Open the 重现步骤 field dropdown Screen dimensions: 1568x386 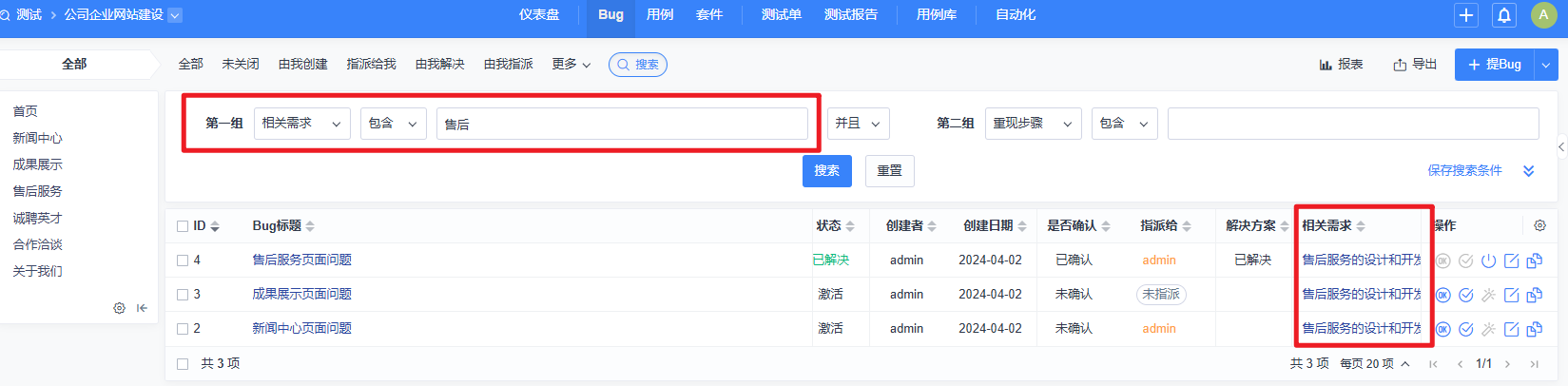(x=1033, y=124)
